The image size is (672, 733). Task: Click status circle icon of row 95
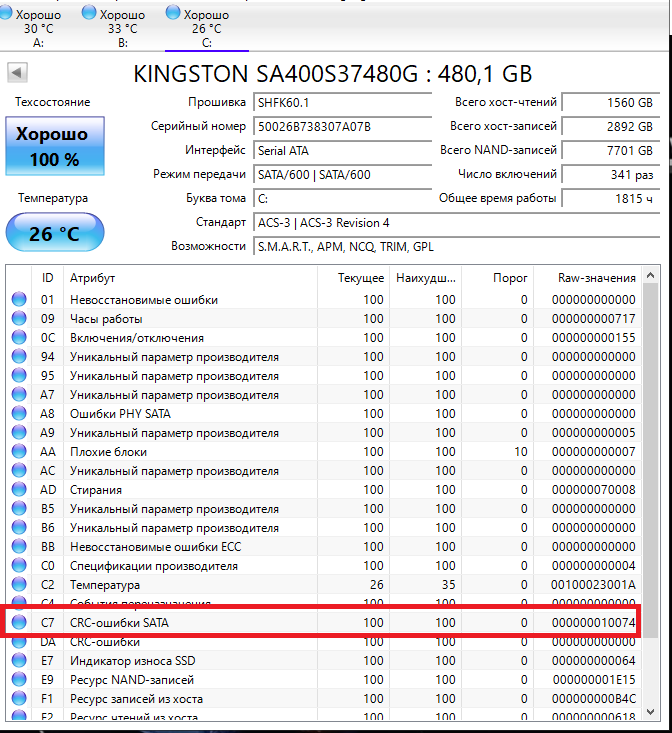pyautogui.click(x=19, y=375)
